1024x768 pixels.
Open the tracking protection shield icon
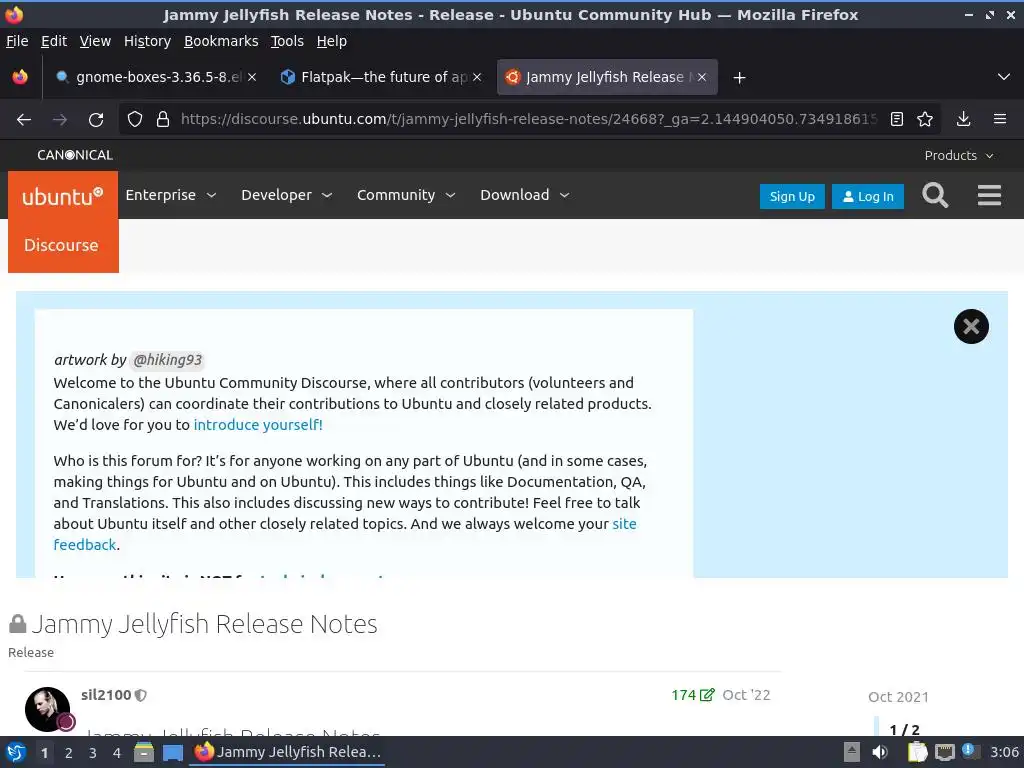click(135, 120)
